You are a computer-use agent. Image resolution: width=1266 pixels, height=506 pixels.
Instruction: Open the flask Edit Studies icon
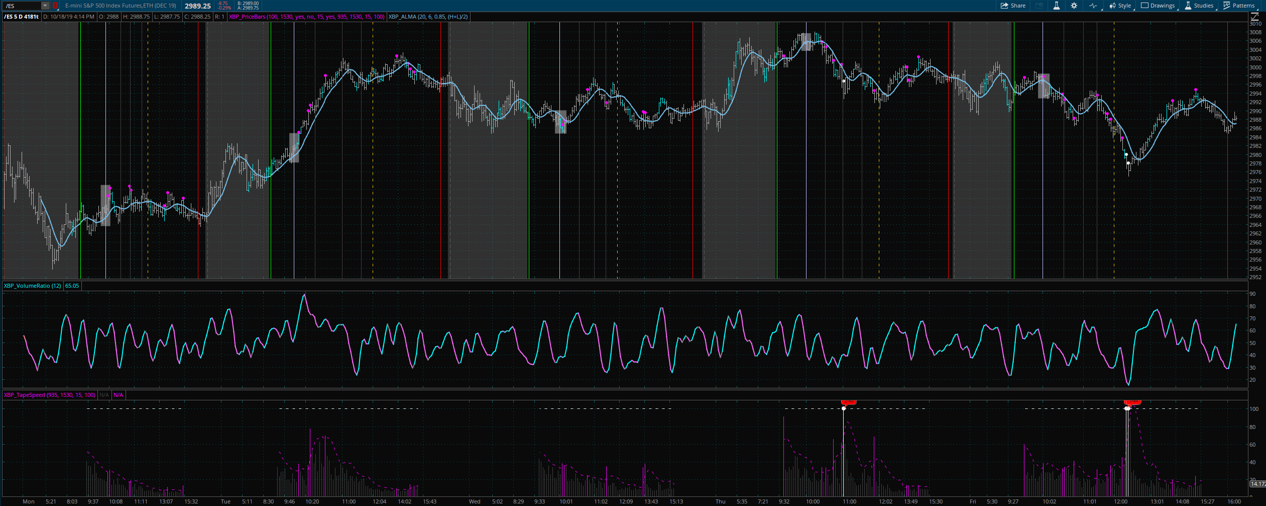tap(1056, 6)
